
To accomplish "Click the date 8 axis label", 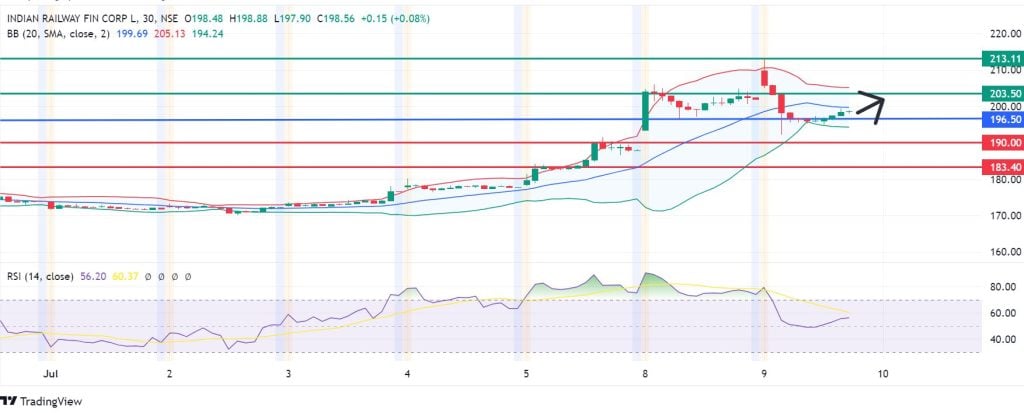I will click(x=645, y=374).
